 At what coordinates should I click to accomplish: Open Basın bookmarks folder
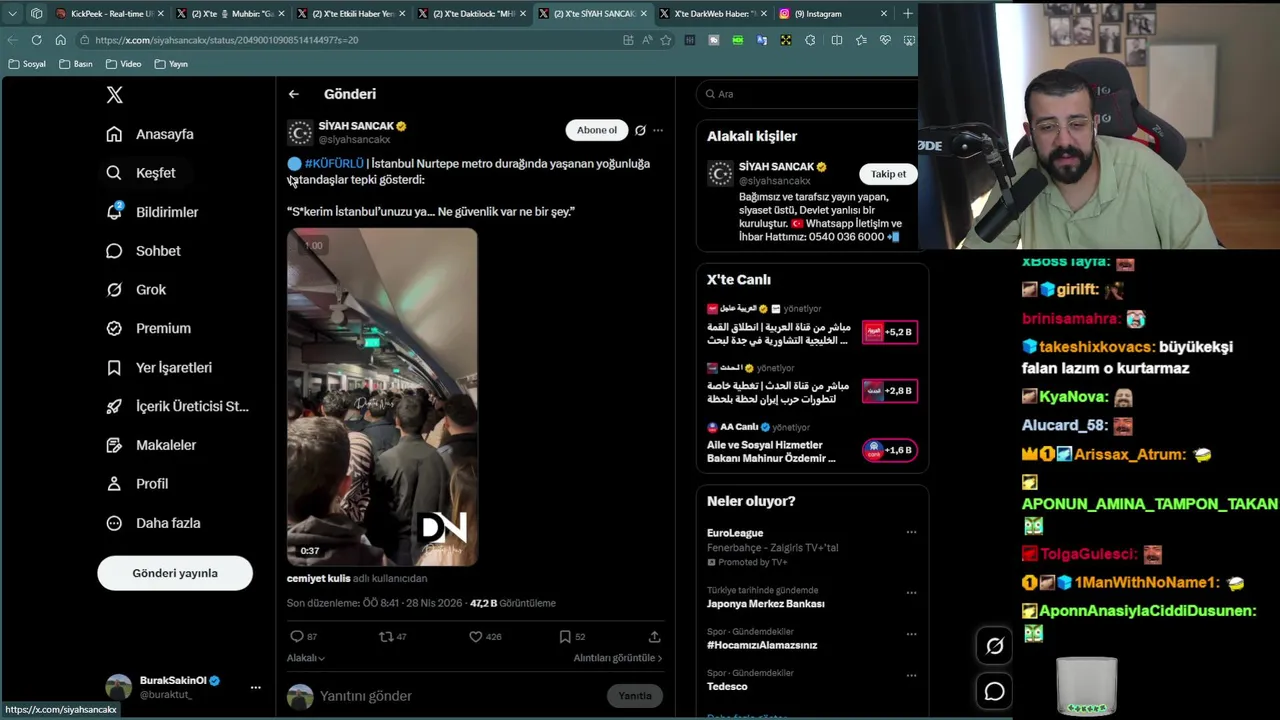(76, 64)
